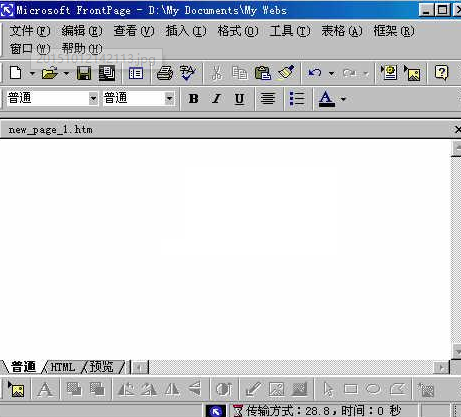The image size is (461, 417).
Task: Open the Redo history dropdown arrow
Action: coord(366,73)
